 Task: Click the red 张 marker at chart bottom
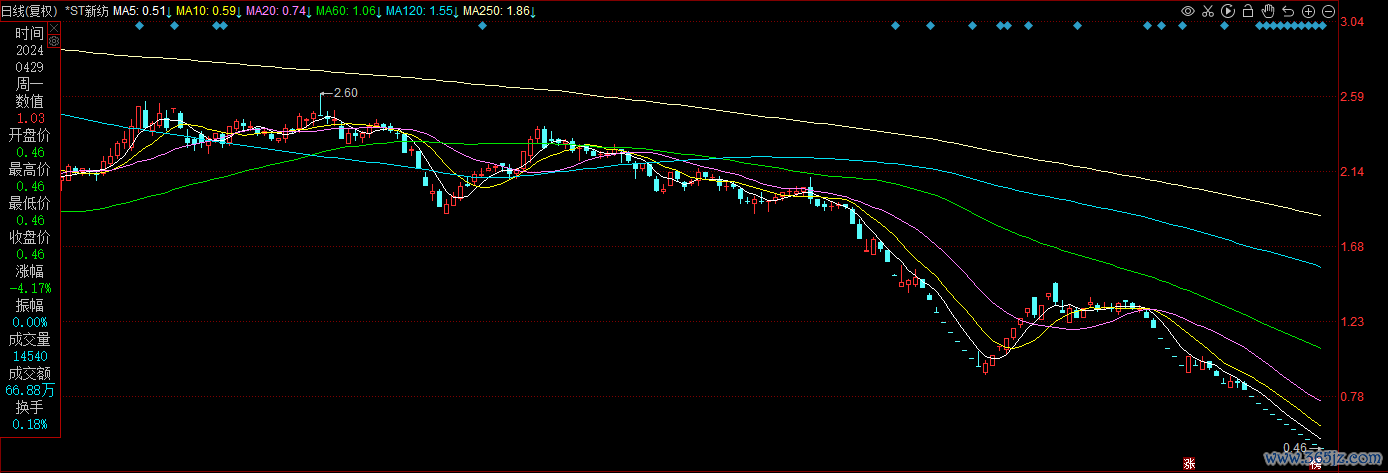[1190, 462]
